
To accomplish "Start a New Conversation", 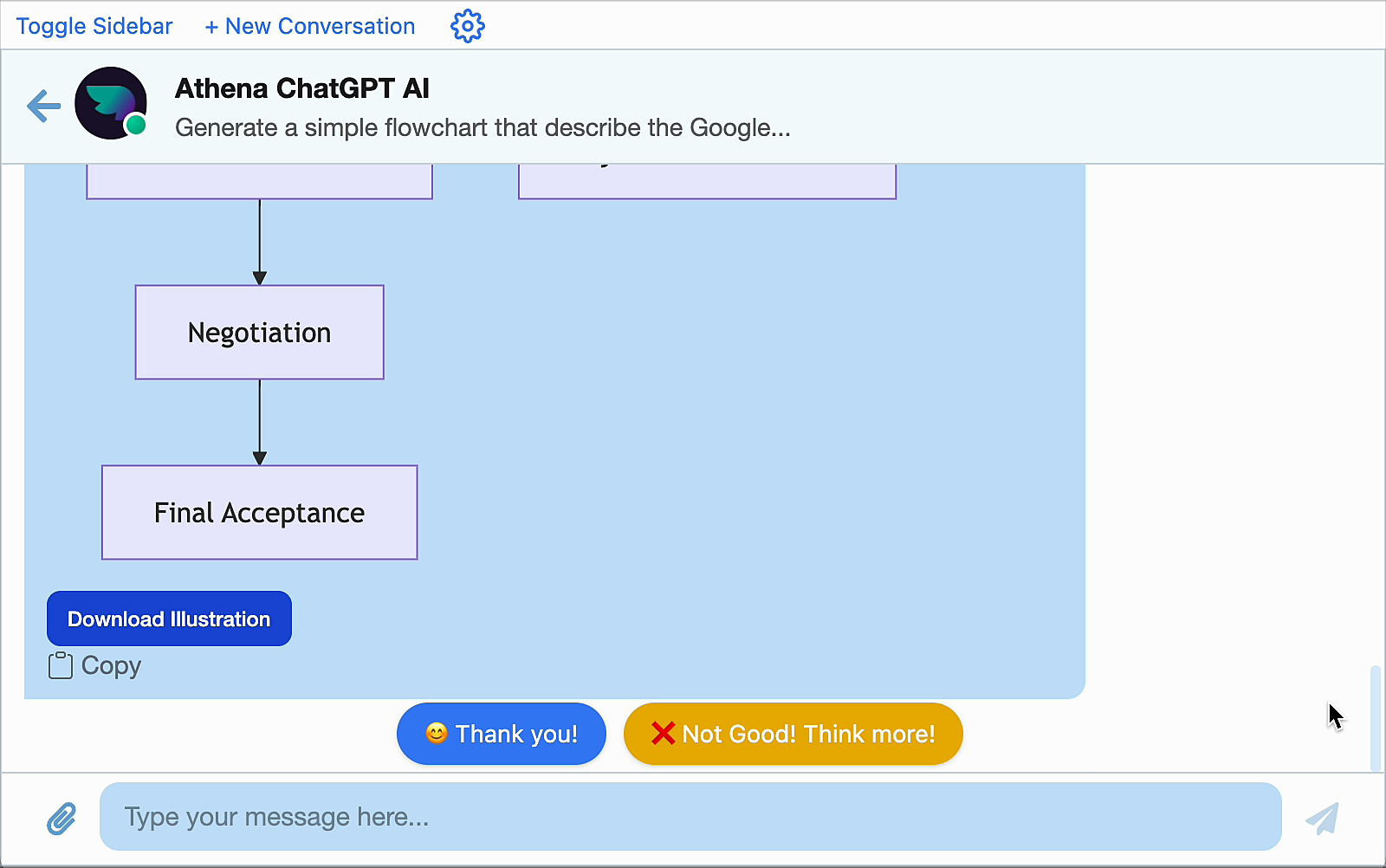I will tap(309, 25).
